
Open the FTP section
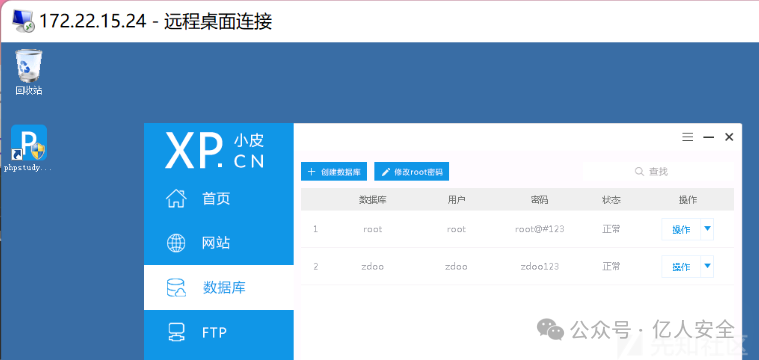[x=219, y=333]
